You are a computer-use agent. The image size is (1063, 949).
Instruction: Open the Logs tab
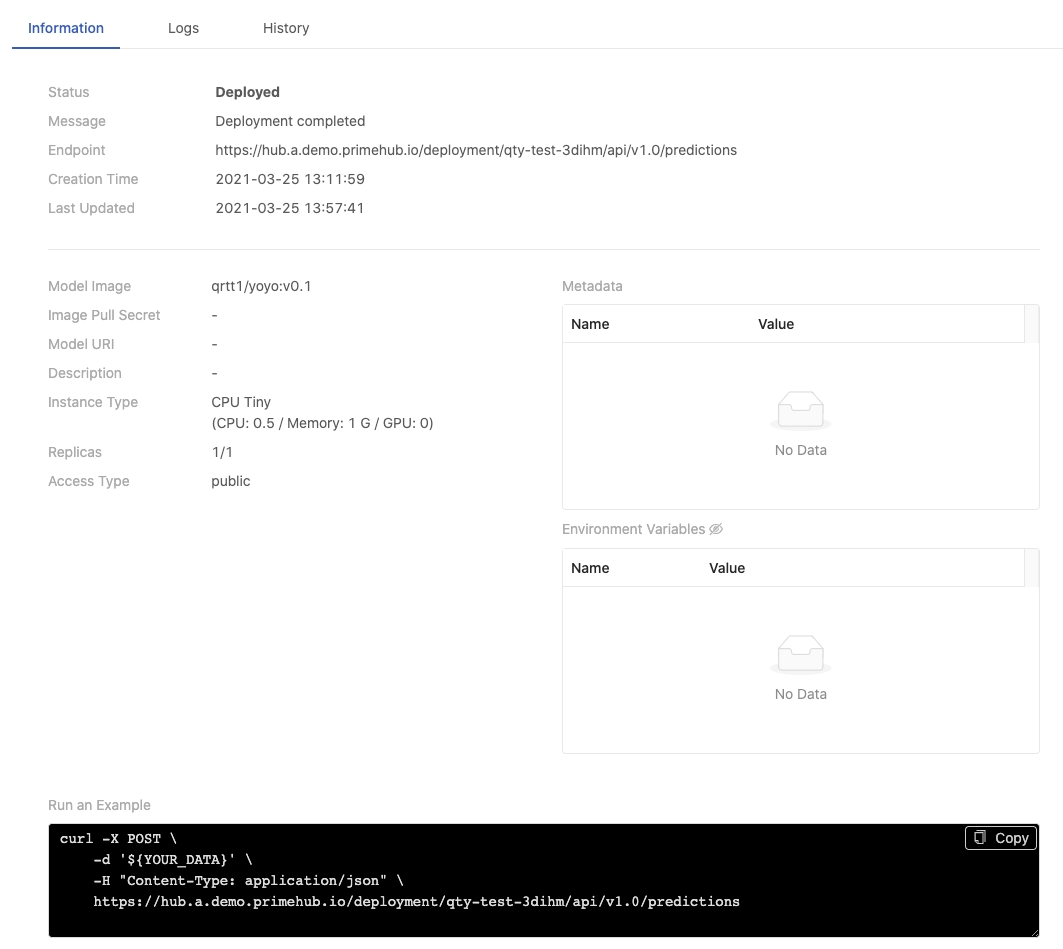coord(183,28)
